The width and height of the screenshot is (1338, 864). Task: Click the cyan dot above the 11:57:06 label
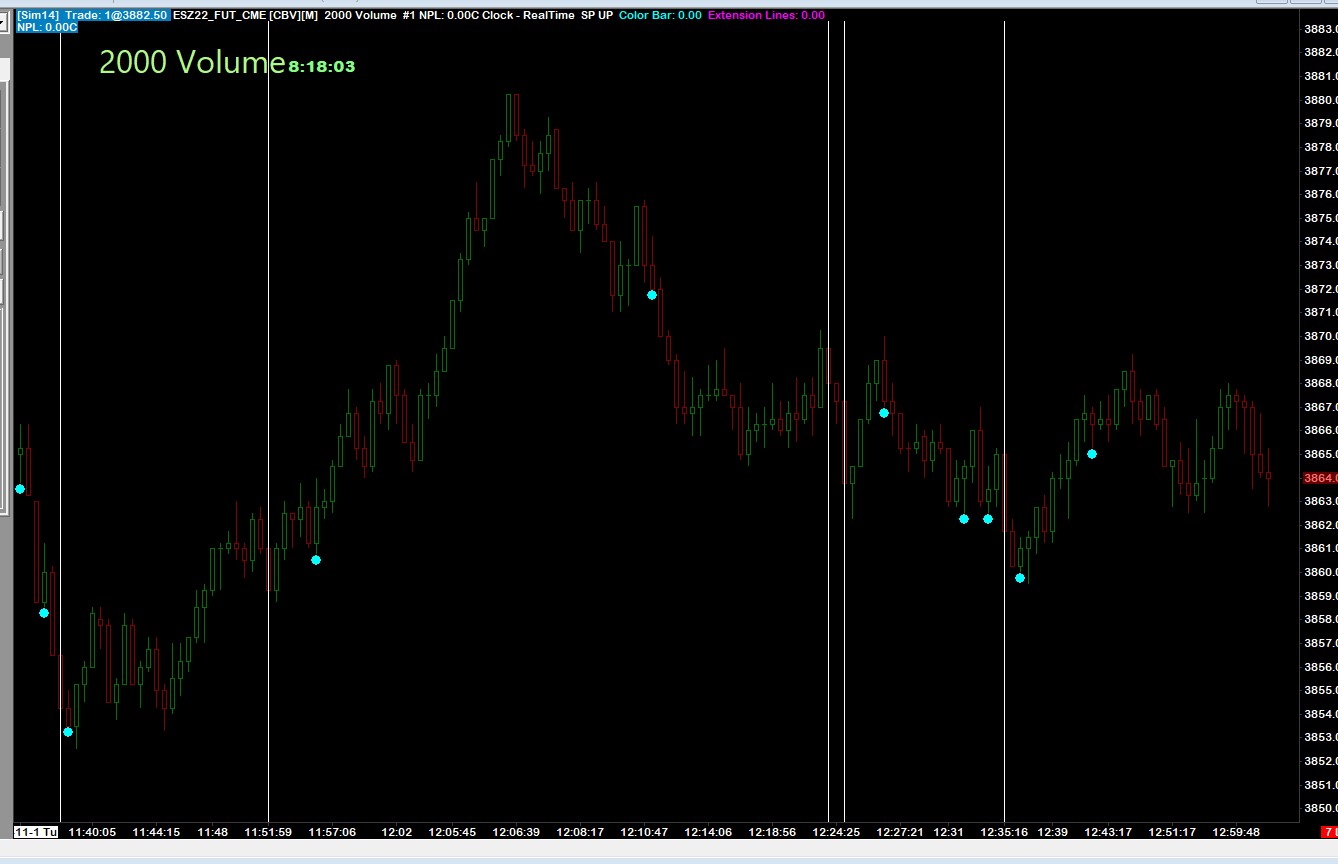tap(316, 560)
